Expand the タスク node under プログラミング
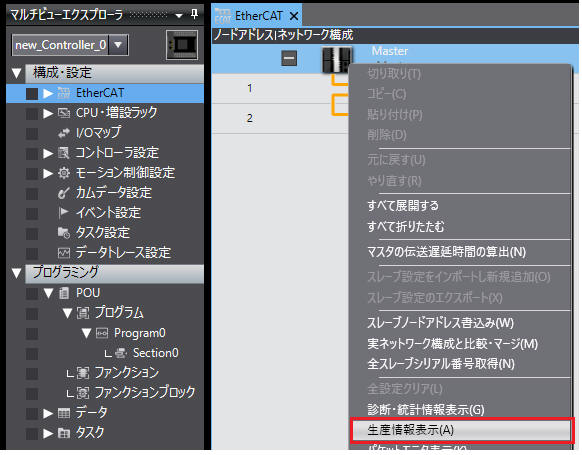 [x=48, y=433]
